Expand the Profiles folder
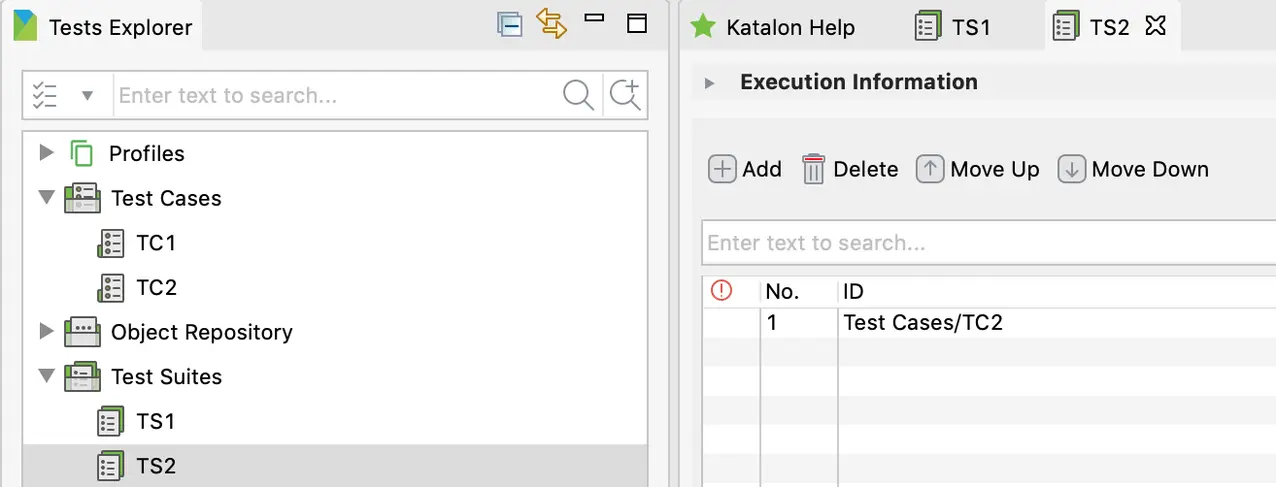Viewport: 1276px width, 487px height. point(45,153)
